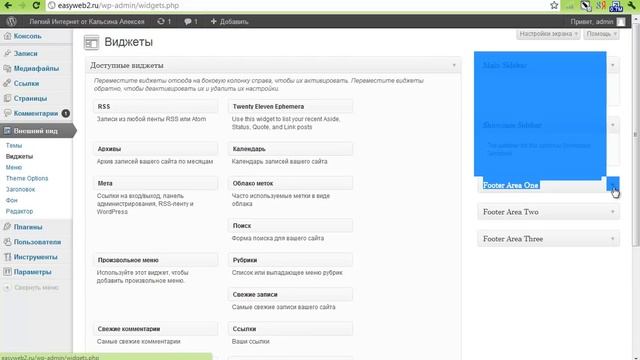This screenshot has width=640, height=360.
Task: Open Настройки экрана dropdown
Action: click(549, 34)
